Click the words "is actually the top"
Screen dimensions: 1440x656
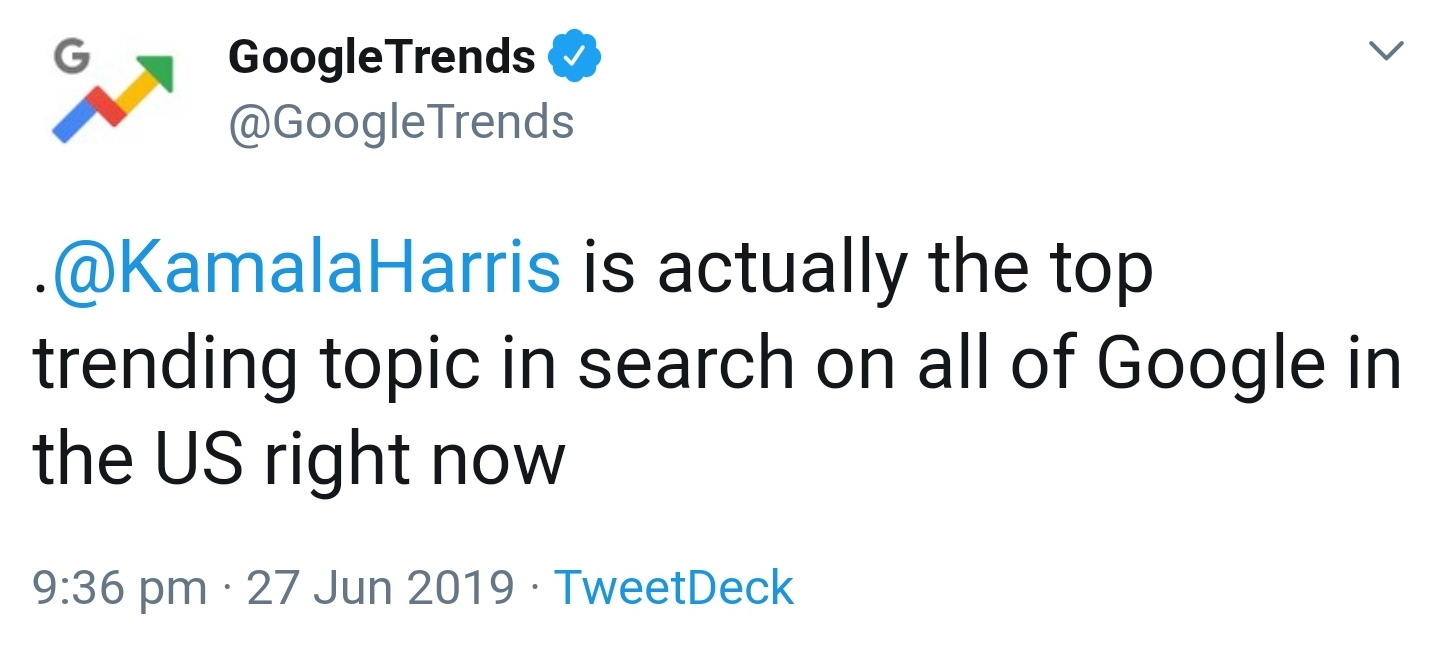[866, 270]
